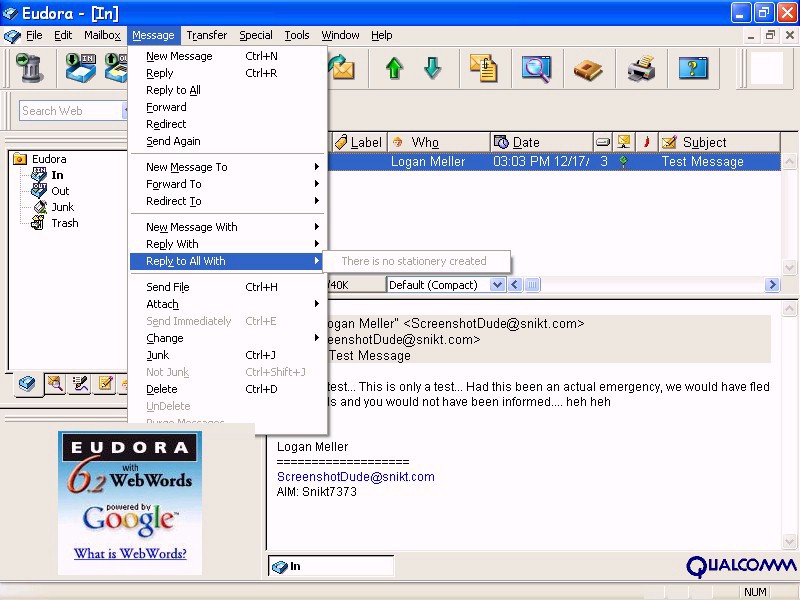Choose Send File in the Message menu
This screenshot has width=800, height=600.
[x=229, y=287]
